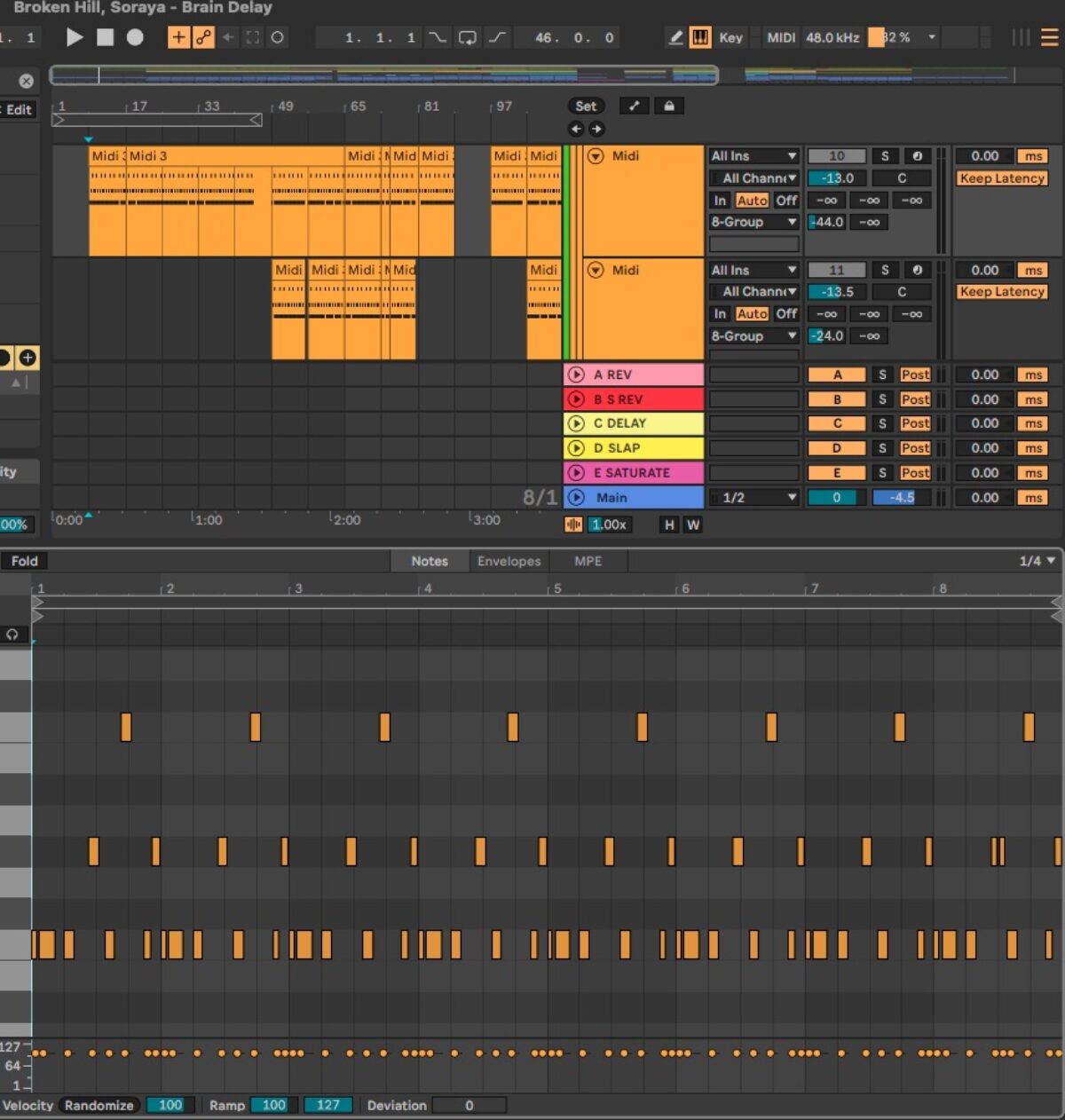Toggle Lock Envelopes padlock icon

pos(669,106)
